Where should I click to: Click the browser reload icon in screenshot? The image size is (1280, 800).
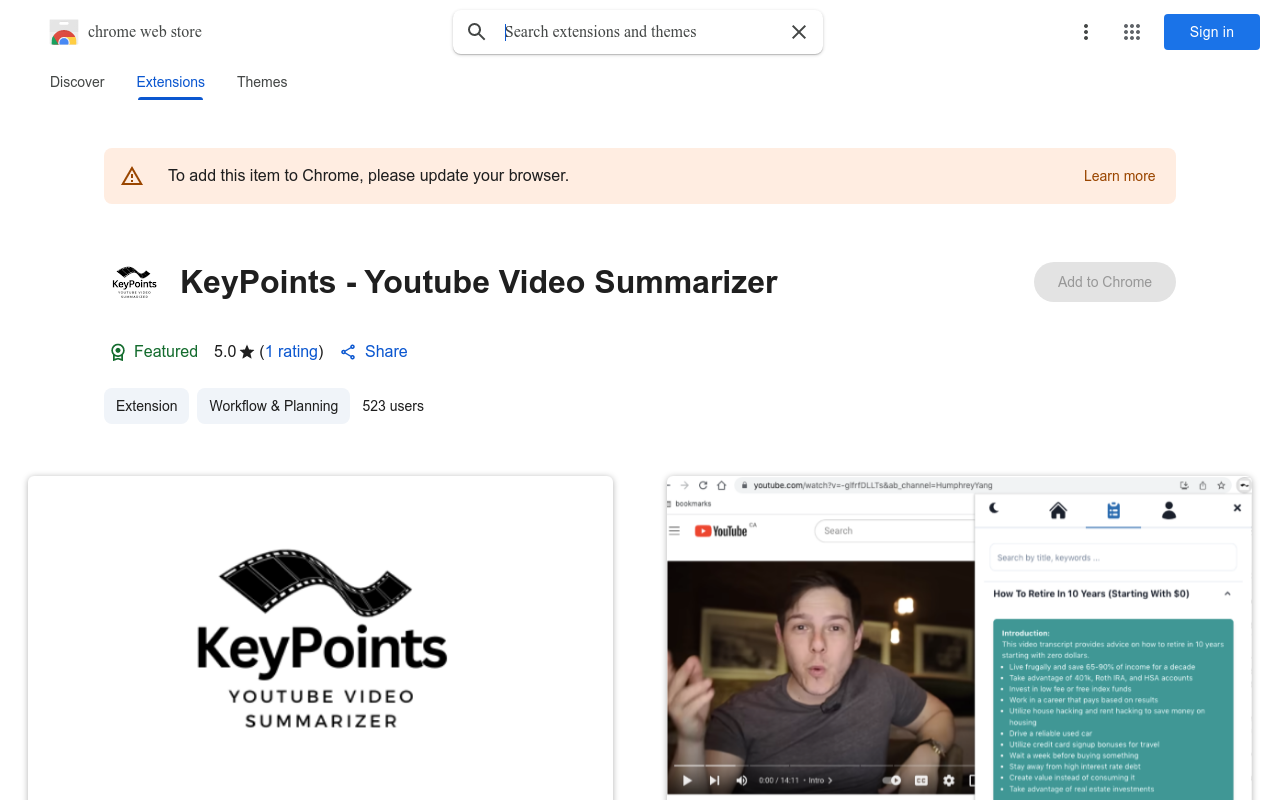703,485
